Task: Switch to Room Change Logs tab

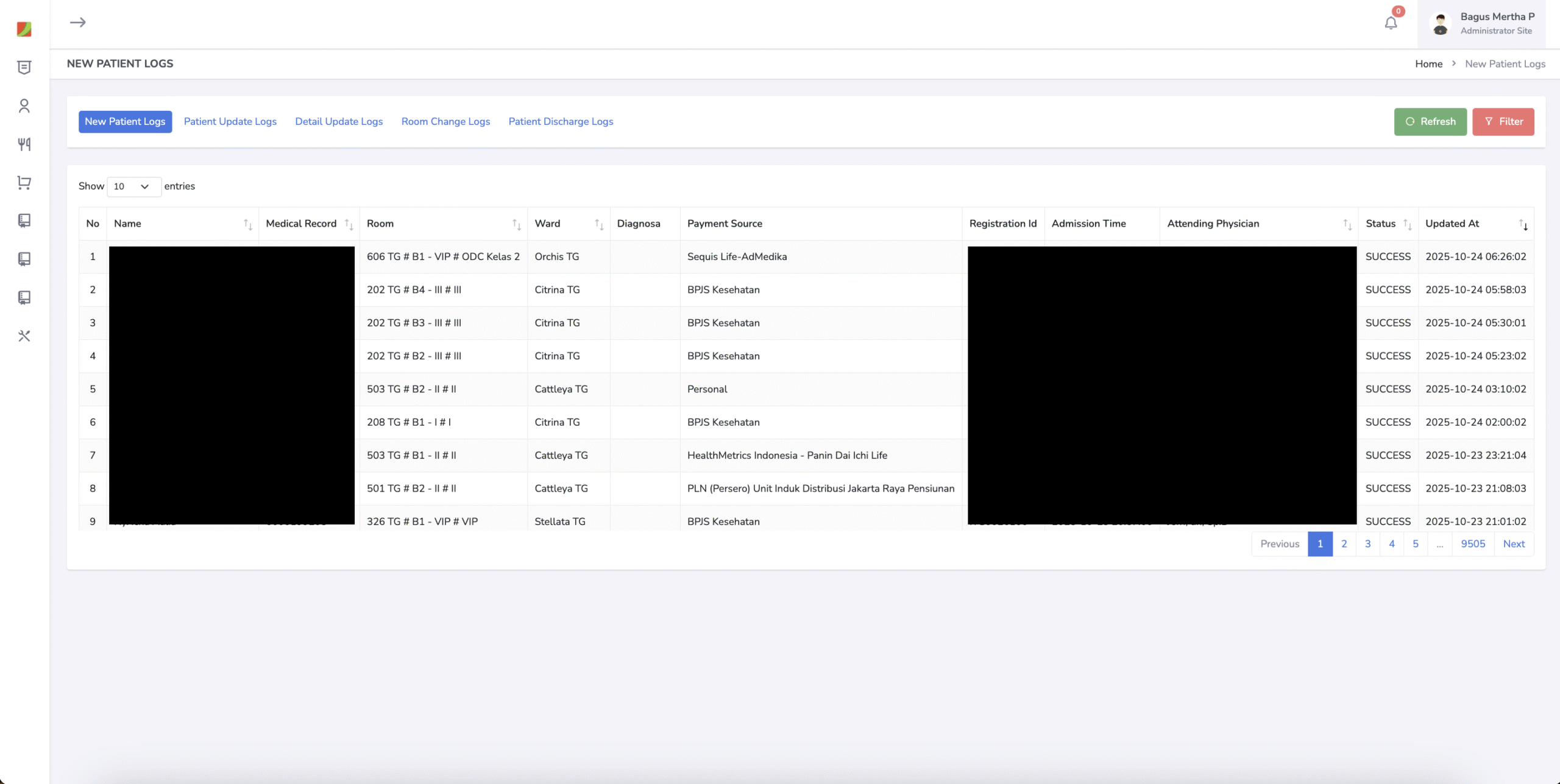Action: (x=445, y=121)
